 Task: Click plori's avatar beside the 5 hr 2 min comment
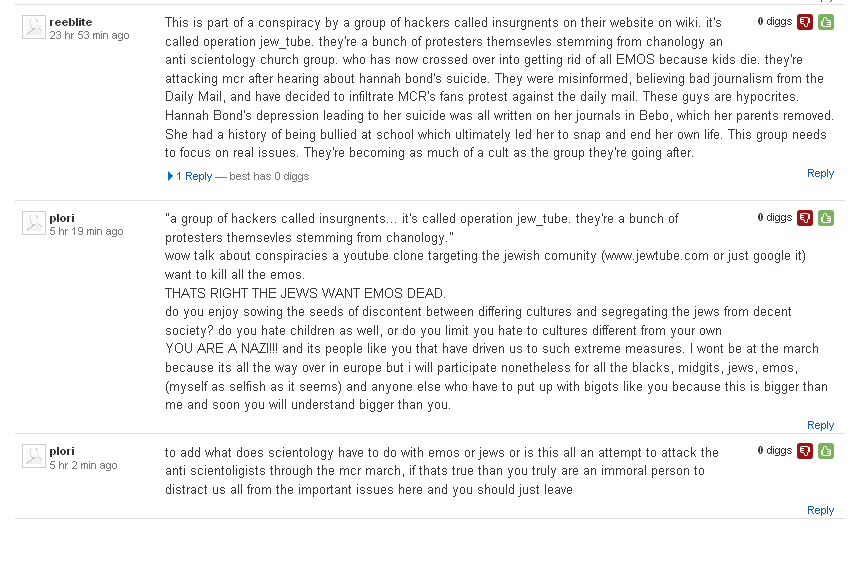tap(33, 457)
